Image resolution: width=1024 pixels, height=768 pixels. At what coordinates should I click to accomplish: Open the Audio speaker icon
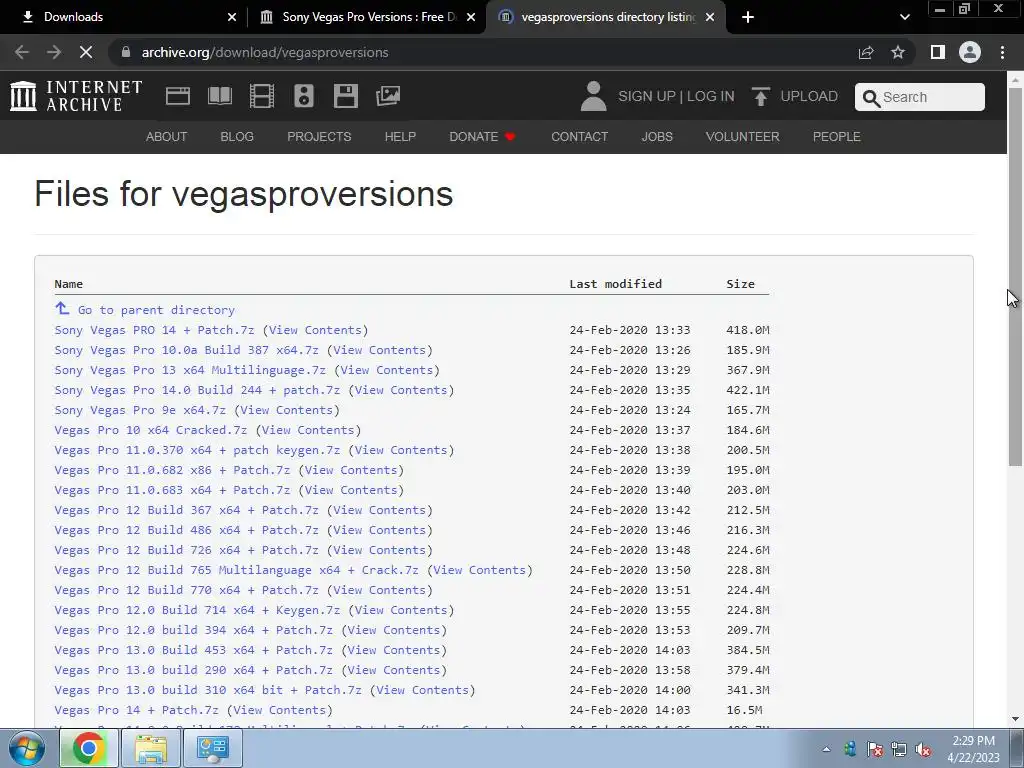(x=304, y=96)
